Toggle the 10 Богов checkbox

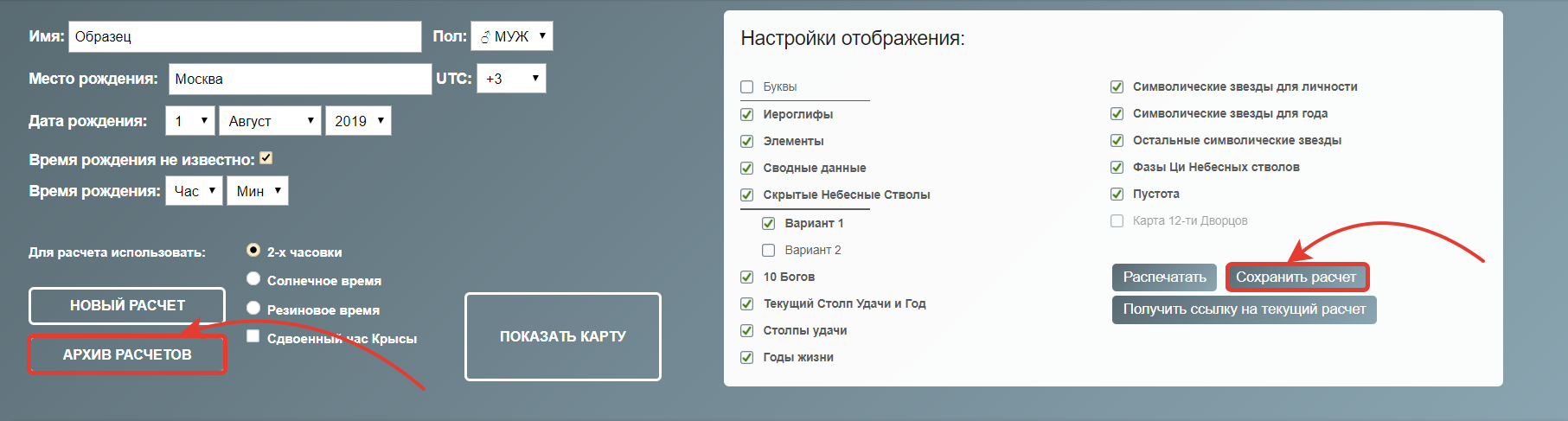[x=747, y=277]
